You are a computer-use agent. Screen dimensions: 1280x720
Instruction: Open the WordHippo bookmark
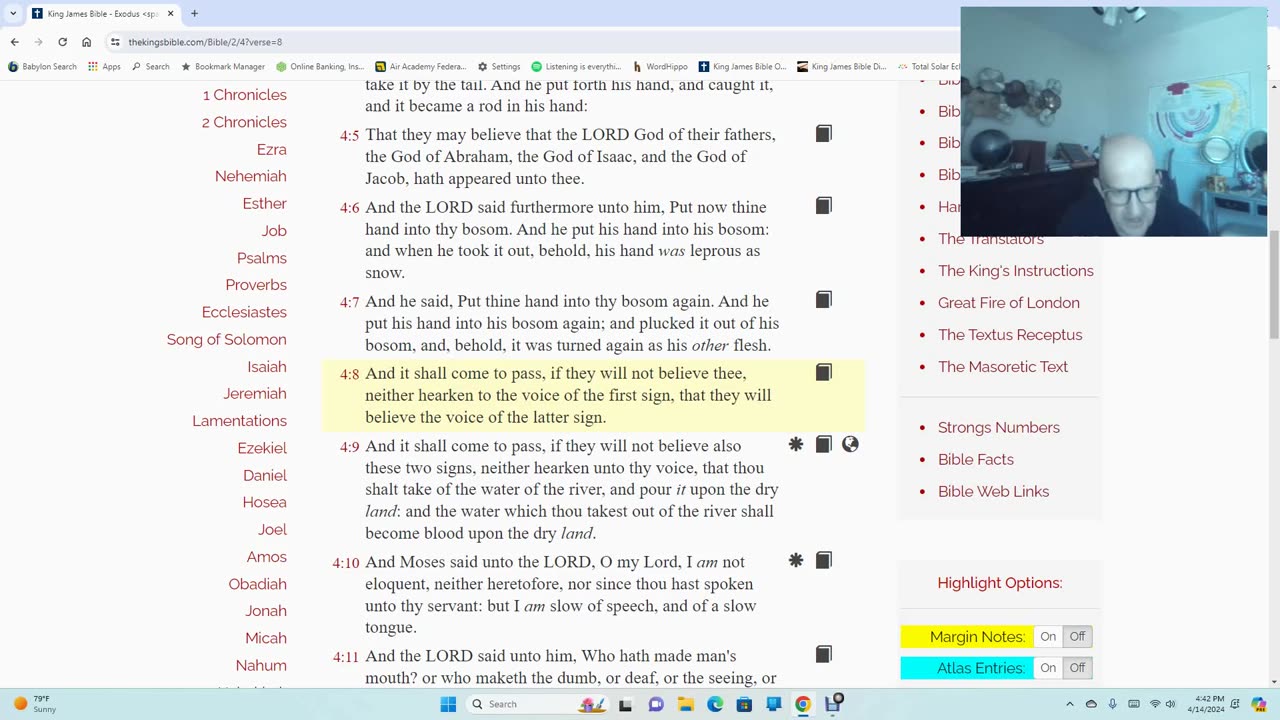click(x=660, y=67)
